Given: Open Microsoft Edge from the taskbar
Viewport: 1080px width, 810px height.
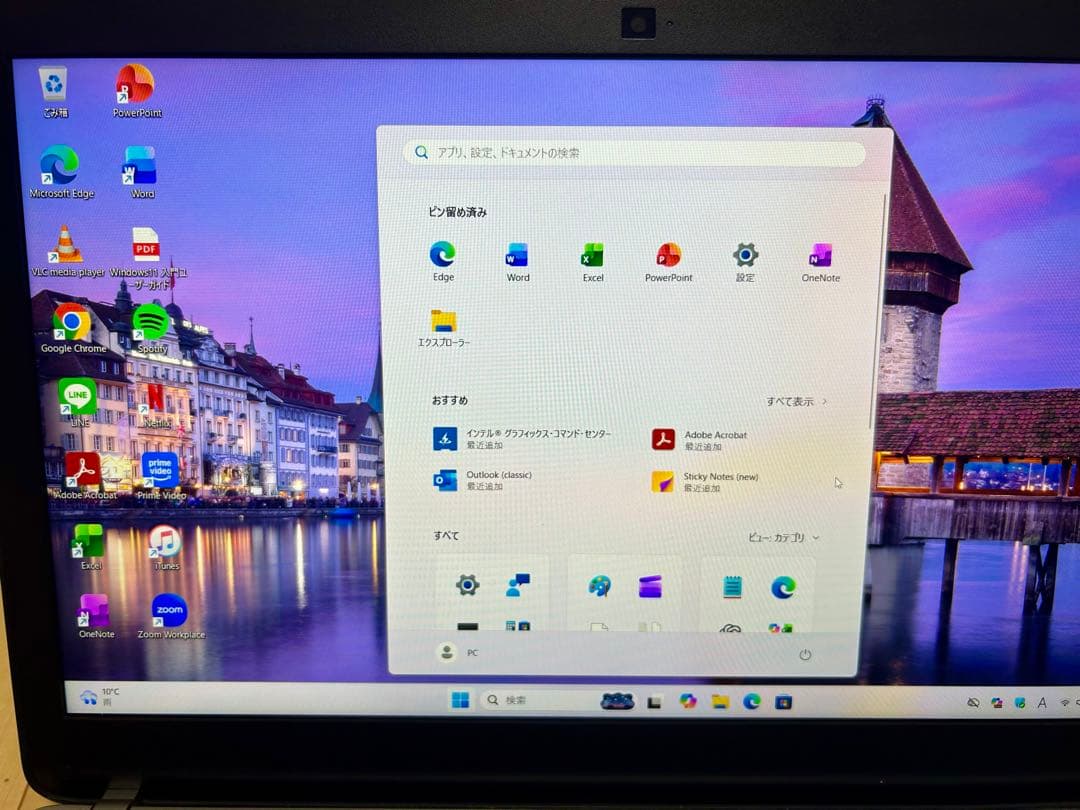Looking at the screenshot, I should [x=751, y=702].
